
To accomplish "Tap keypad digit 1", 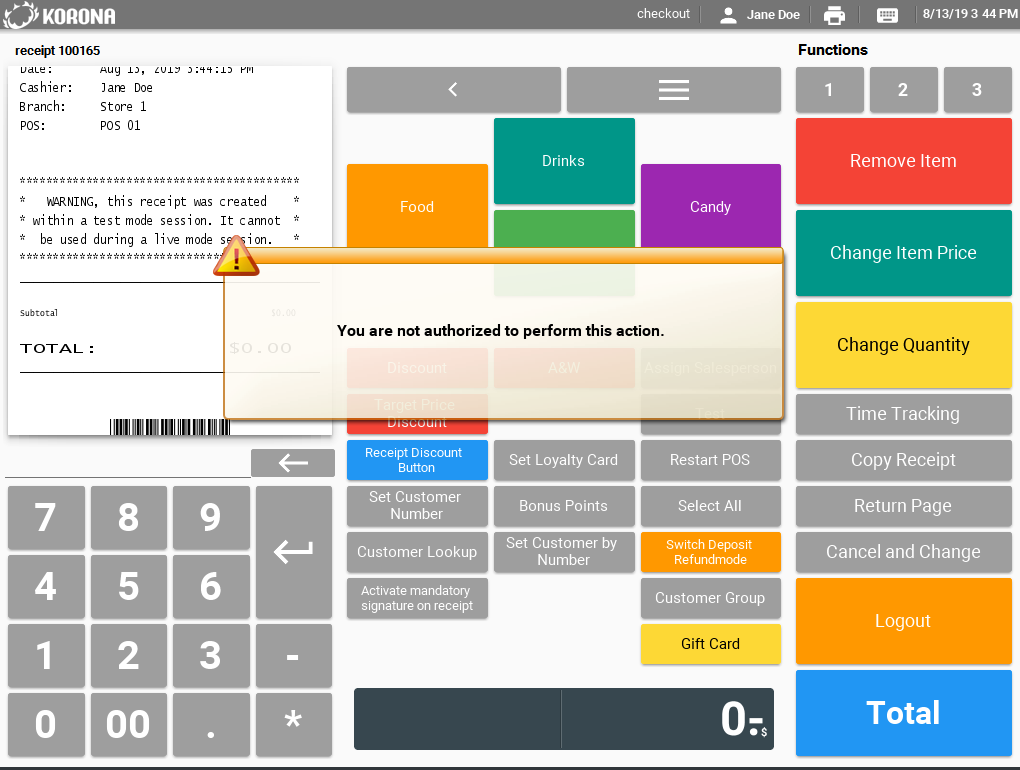I will (46, 656).
